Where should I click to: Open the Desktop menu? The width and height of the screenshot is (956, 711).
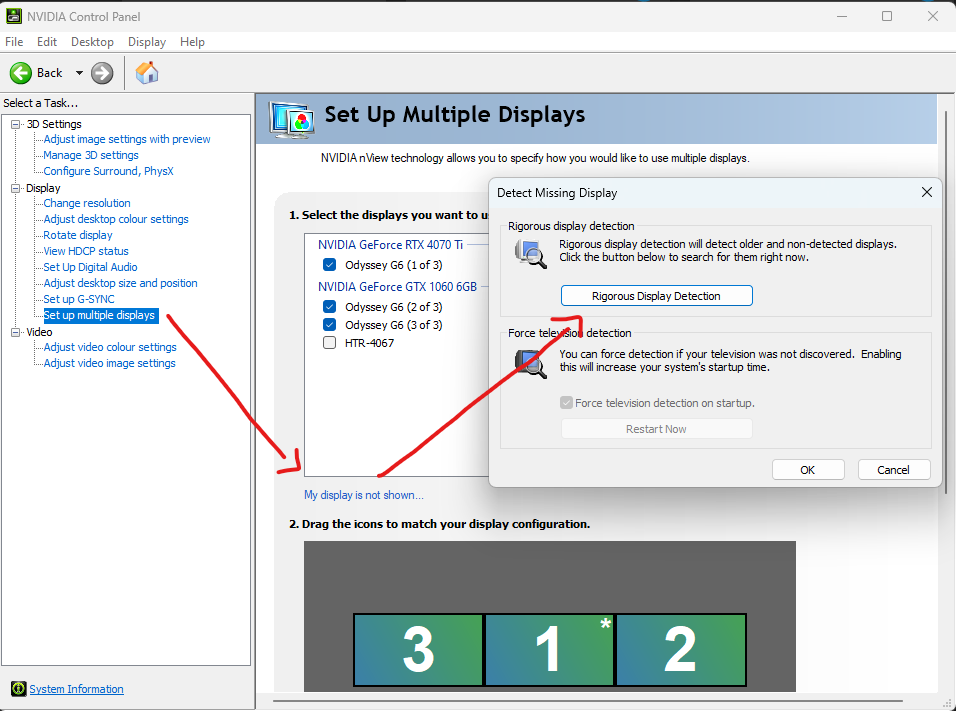pyautogui.click(x=92, y=41)
